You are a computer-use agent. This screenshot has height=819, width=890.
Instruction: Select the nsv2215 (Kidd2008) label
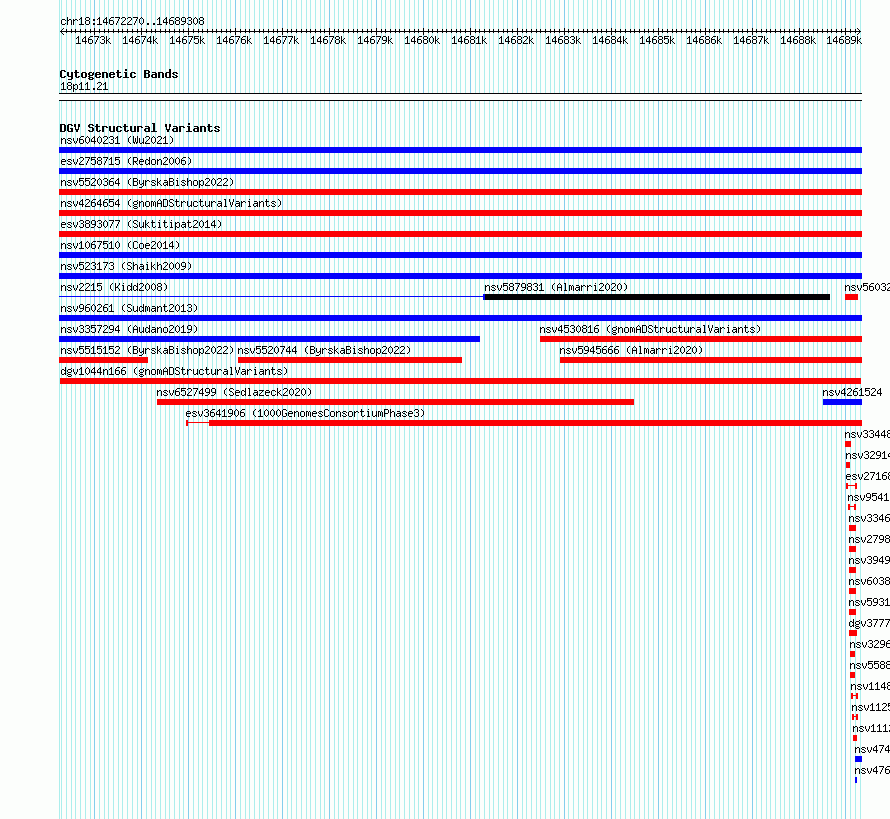click(114, 287)
